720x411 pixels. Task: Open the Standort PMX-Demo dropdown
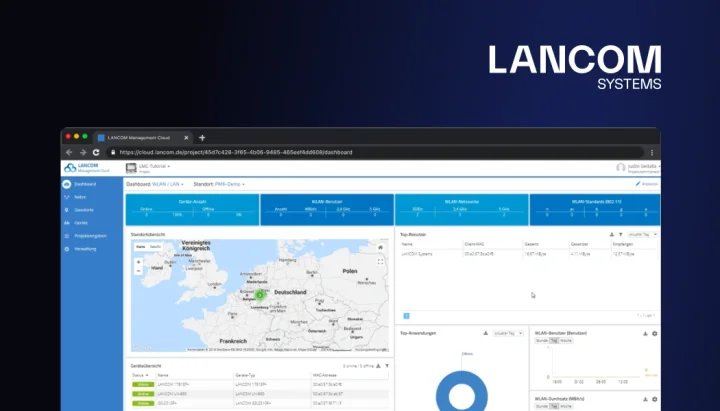pyautogui.click(x=230, y=184)
